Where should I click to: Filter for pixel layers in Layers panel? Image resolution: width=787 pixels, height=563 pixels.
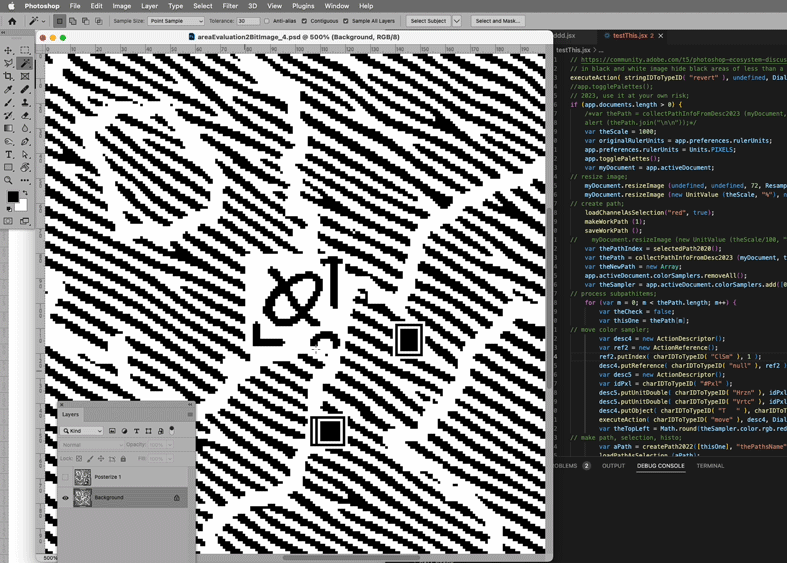(x=112, y=431)
